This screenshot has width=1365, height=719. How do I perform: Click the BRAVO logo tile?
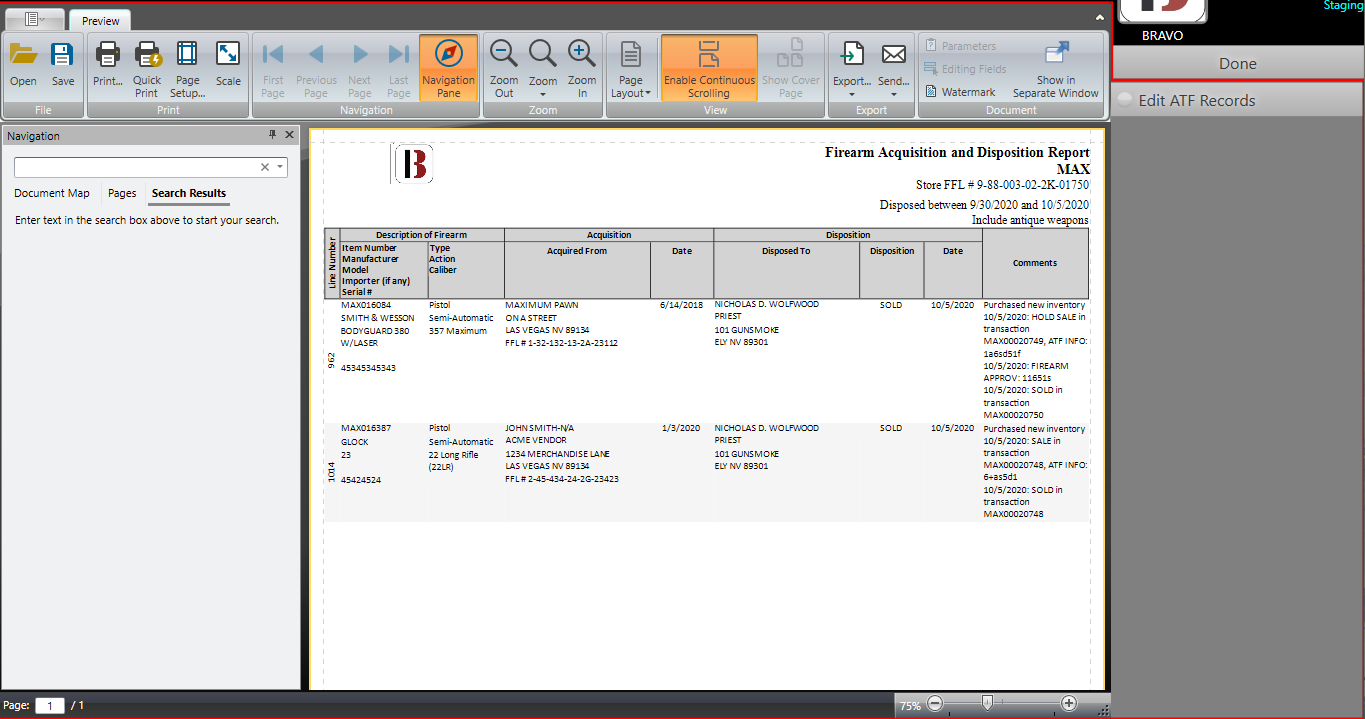pyautogui.click(x=1161, y=11)
